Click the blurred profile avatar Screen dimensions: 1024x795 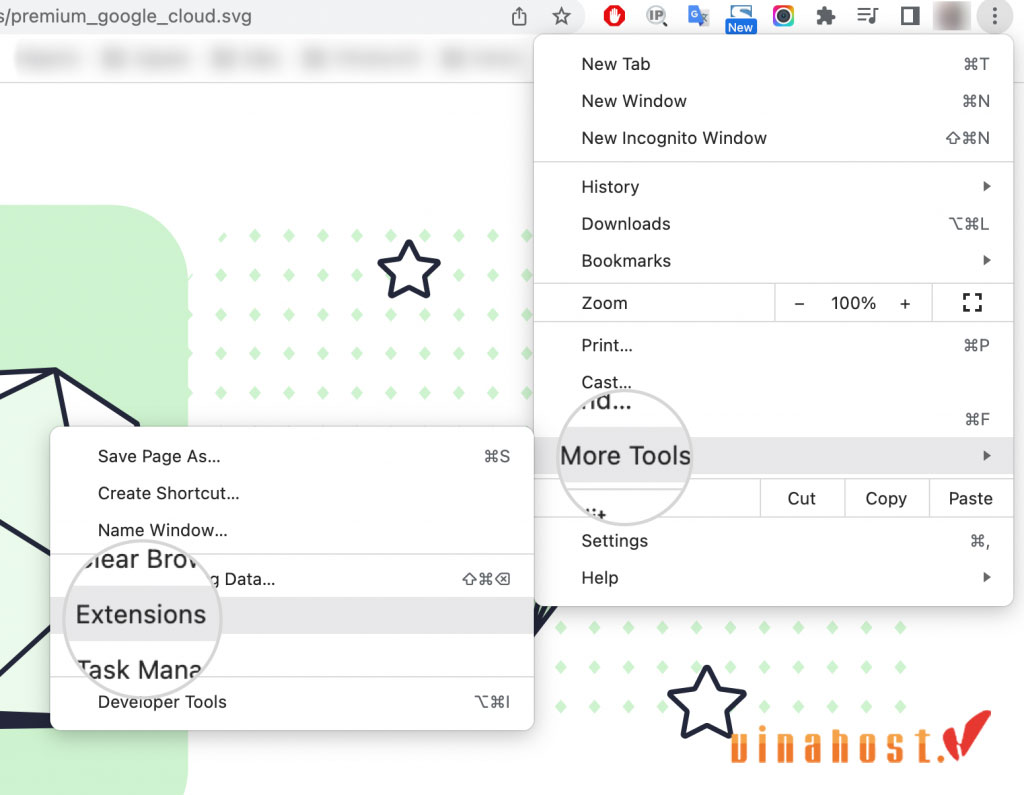[952, 16]
